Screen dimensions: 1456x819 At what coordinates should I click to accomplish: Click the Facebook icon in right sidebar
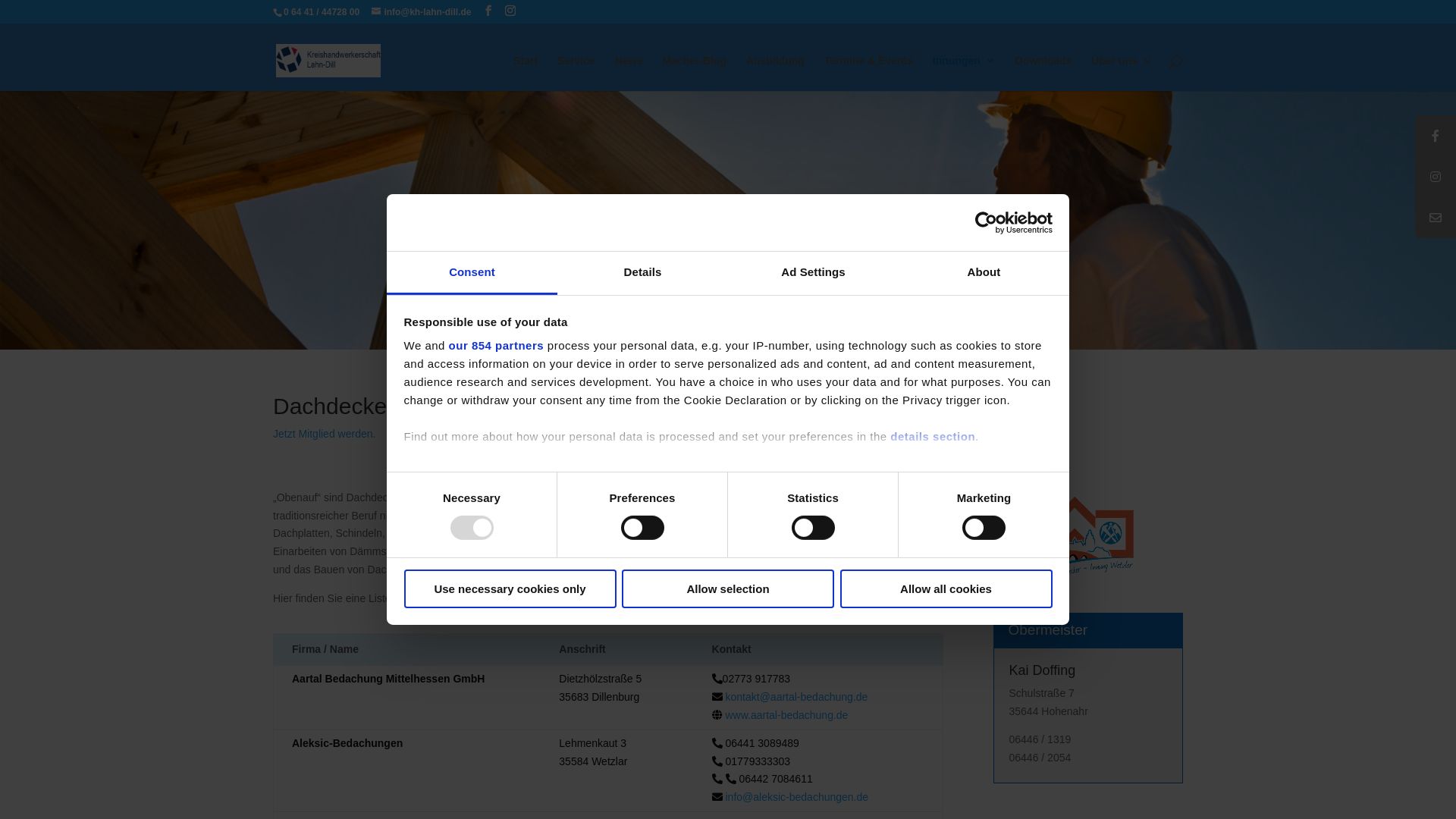point(1436,136)
